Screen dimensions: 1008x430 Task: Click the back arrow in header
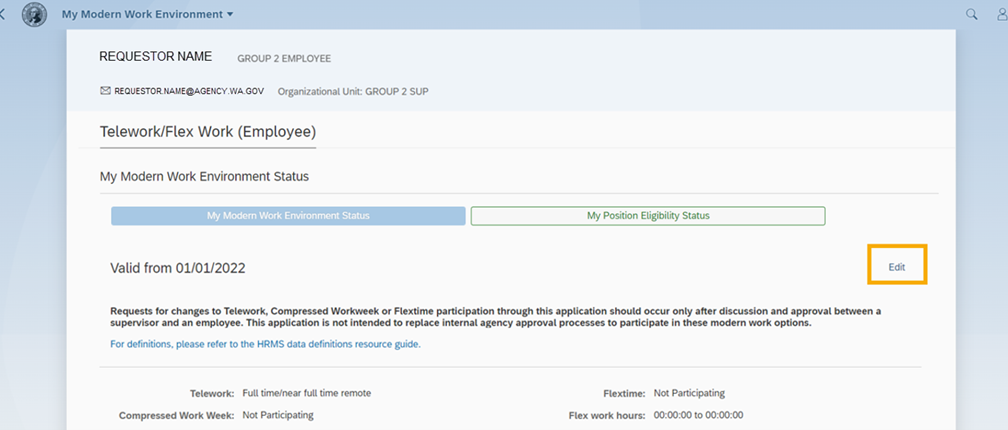pos(3,15)
